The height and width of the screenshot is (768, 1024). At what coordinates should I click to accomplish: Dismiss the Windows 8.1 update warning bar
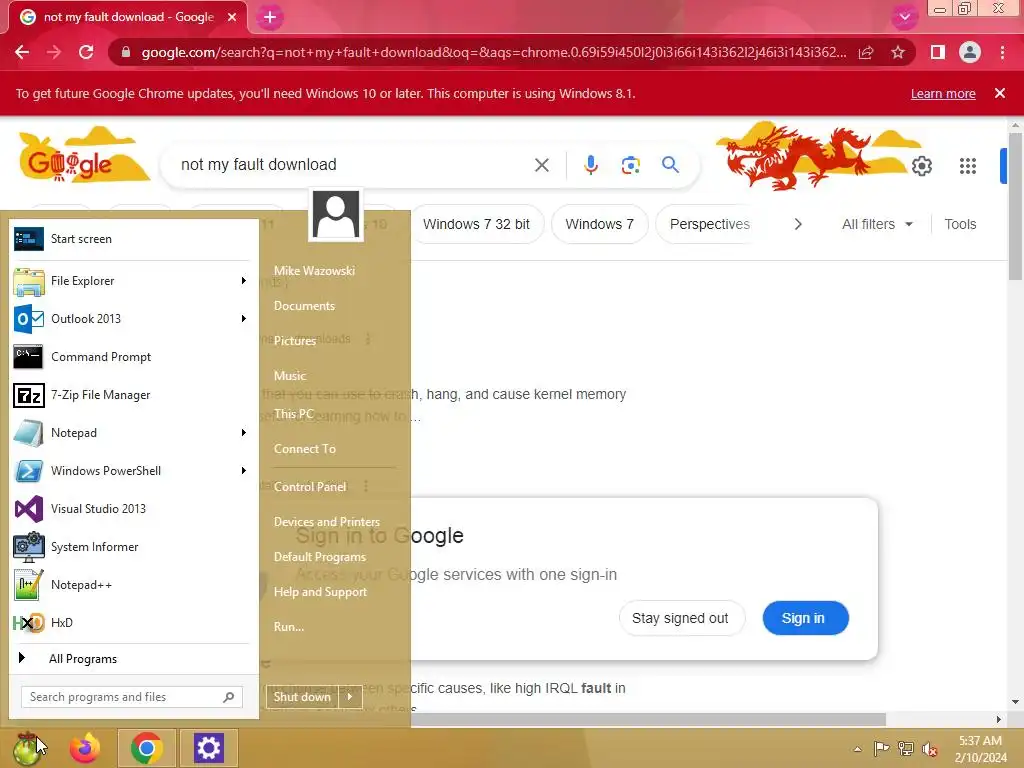(x=999, y=93)
